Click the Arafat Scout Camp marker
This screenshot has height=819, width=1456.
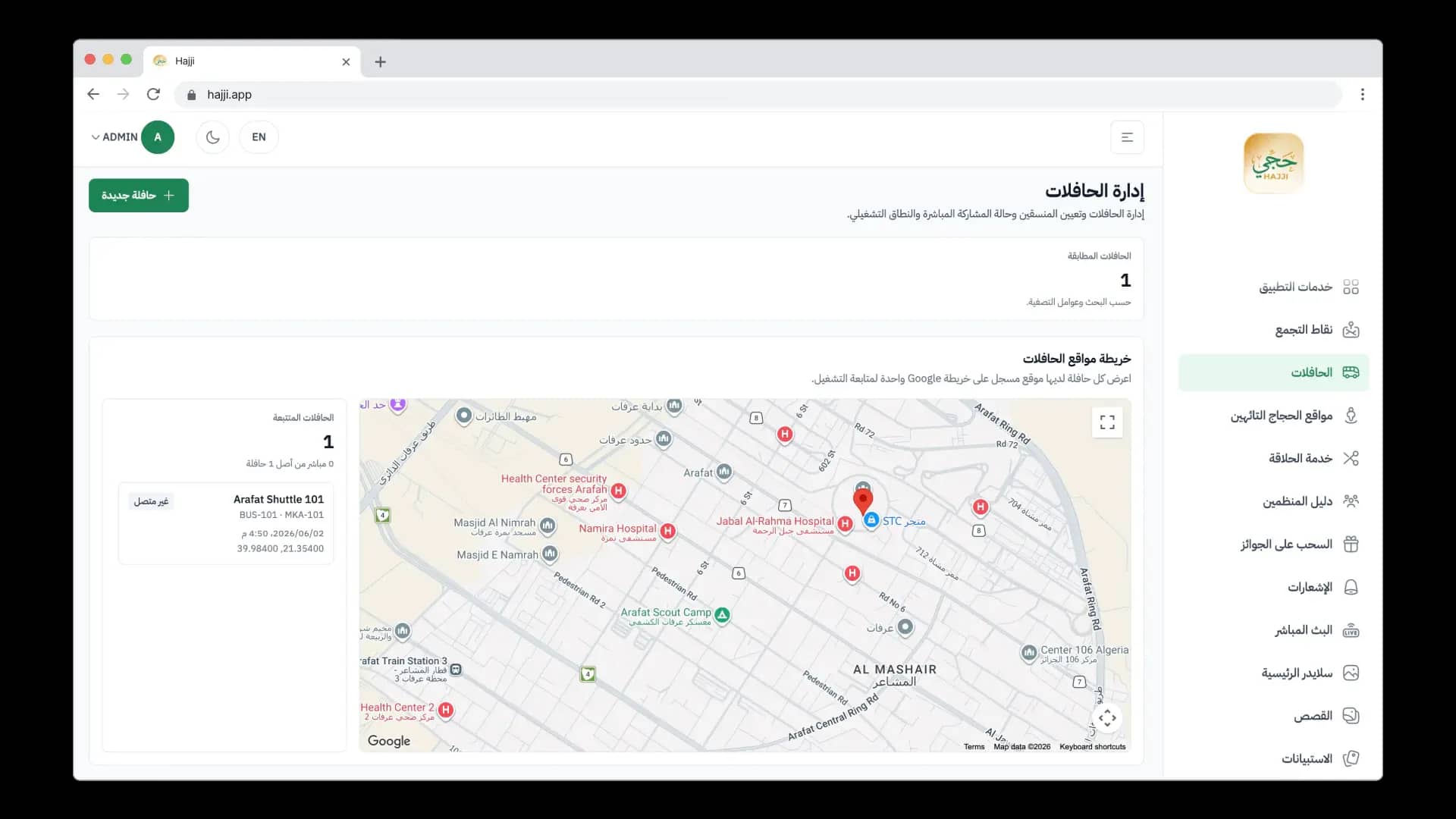tap(722, 615)
